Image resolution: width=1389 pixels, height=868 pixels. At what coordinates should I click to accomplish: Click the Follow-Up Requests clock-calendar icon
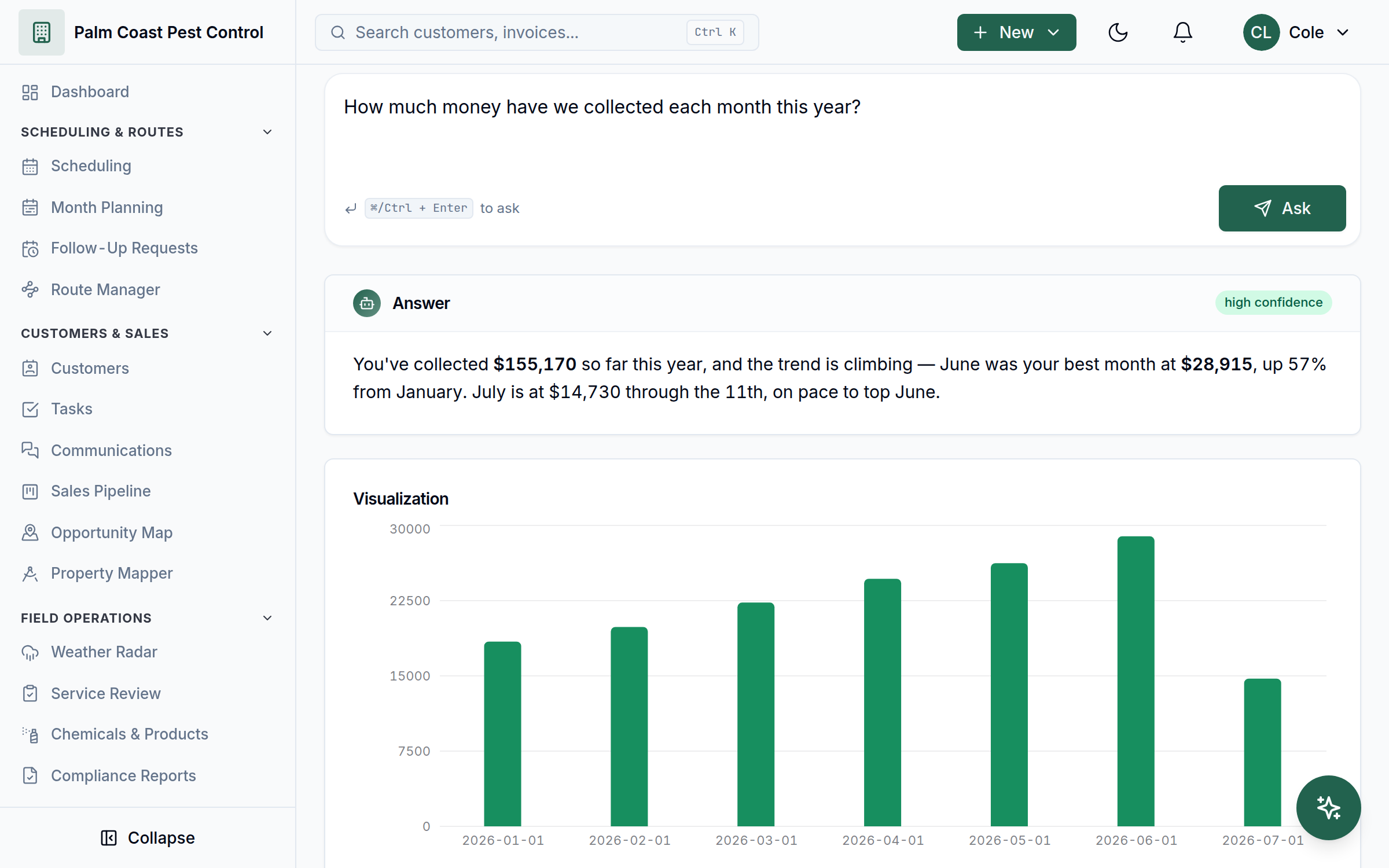click(x=30, y=248)
